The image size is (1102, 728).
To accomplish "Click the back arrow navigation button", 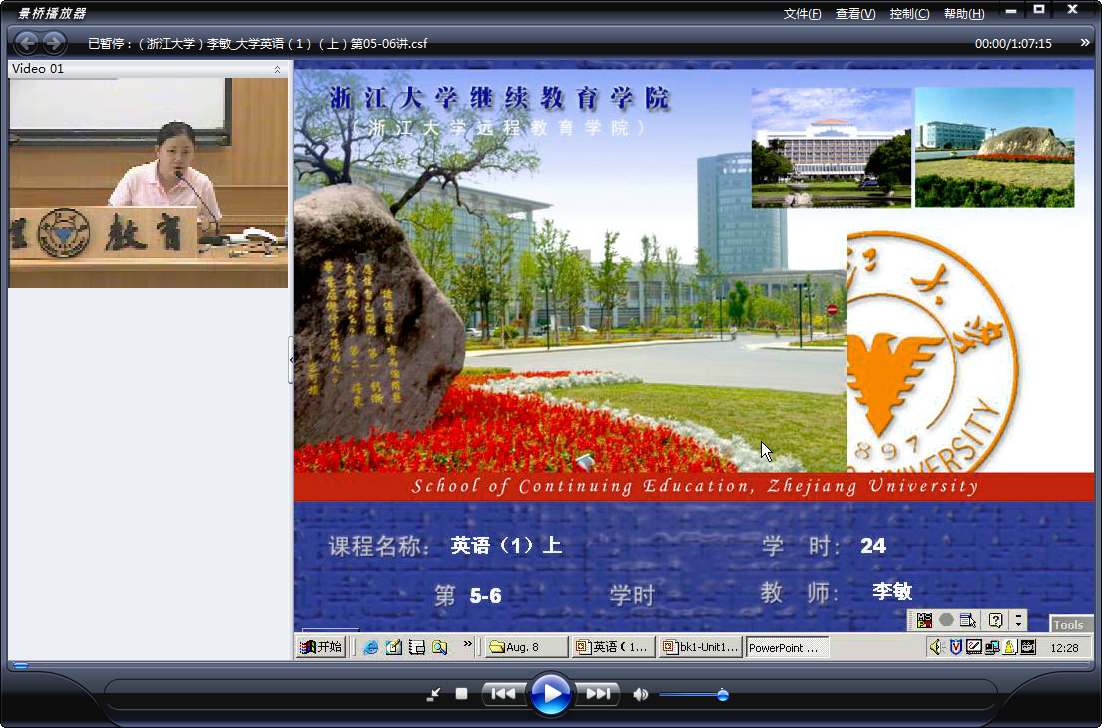I will [27, 43].
